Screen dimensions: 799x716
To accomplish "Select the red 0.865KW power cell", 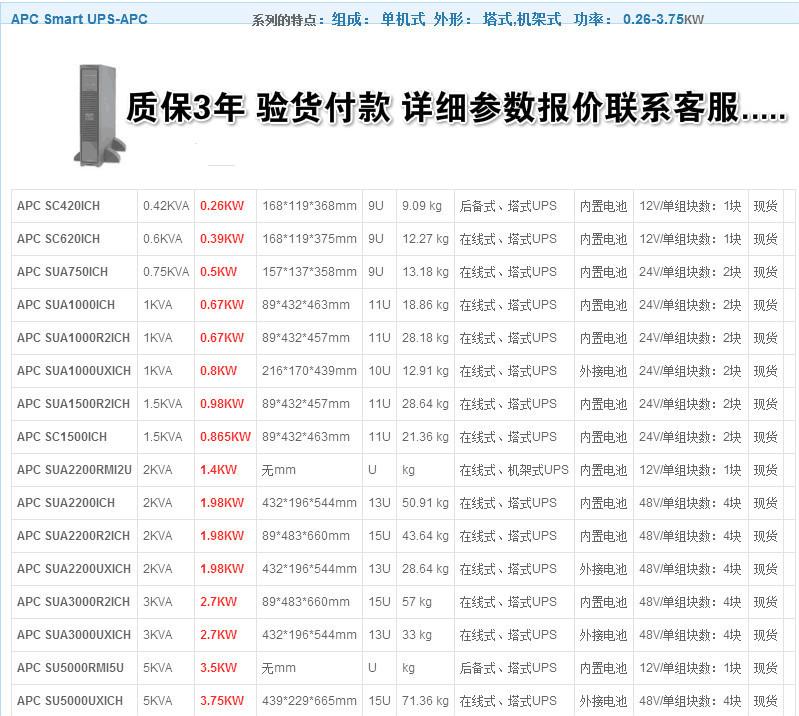I will (225, 437).
